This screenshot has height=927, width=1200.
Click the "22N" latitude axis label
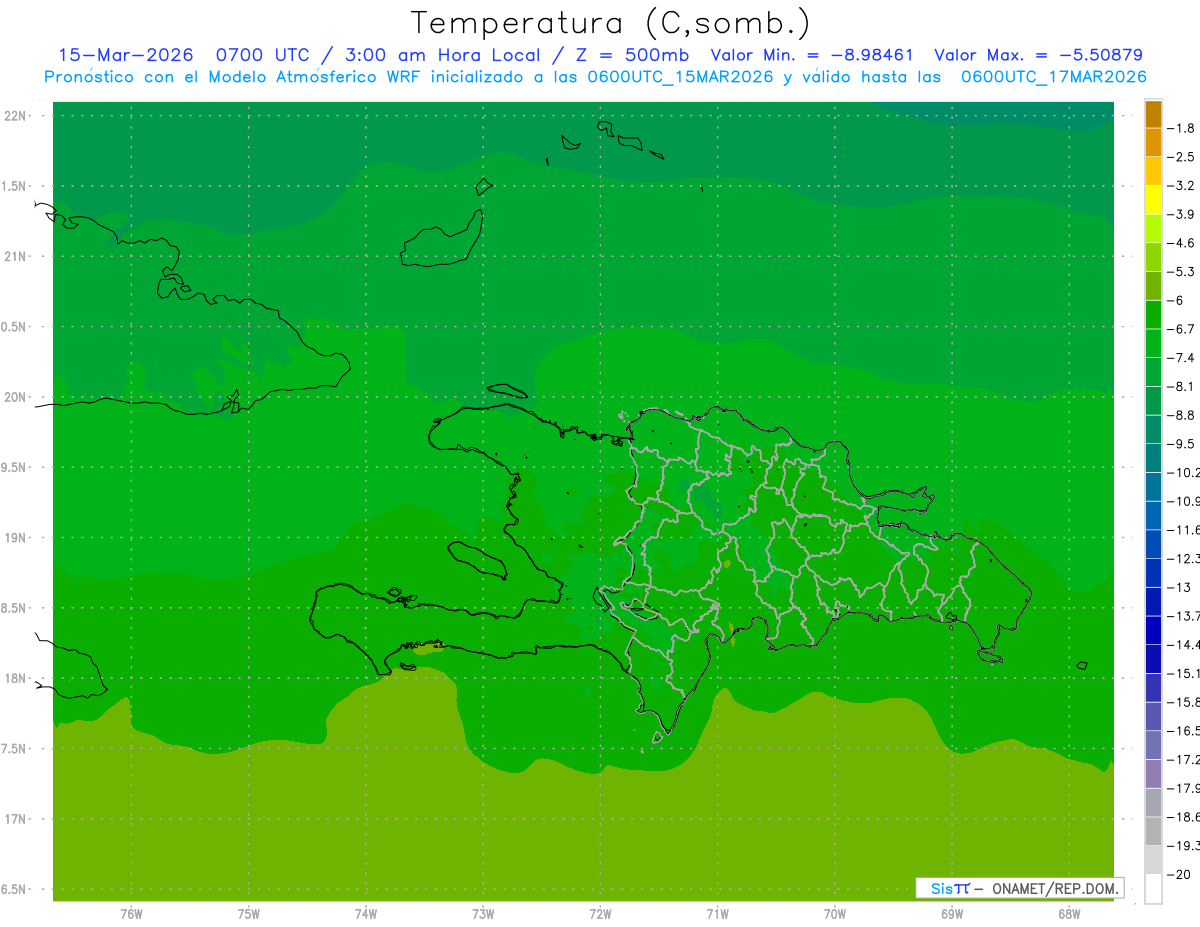[16, 116]
